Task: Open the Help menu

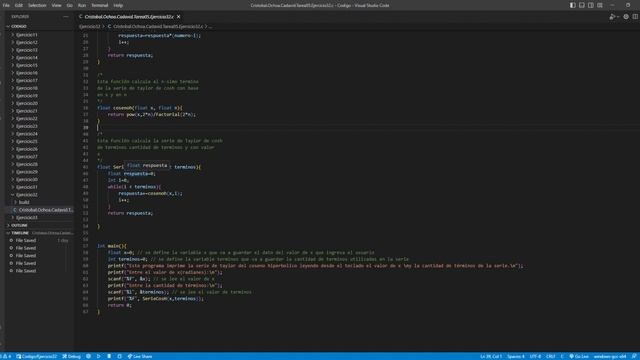Action: coord(118,5)
